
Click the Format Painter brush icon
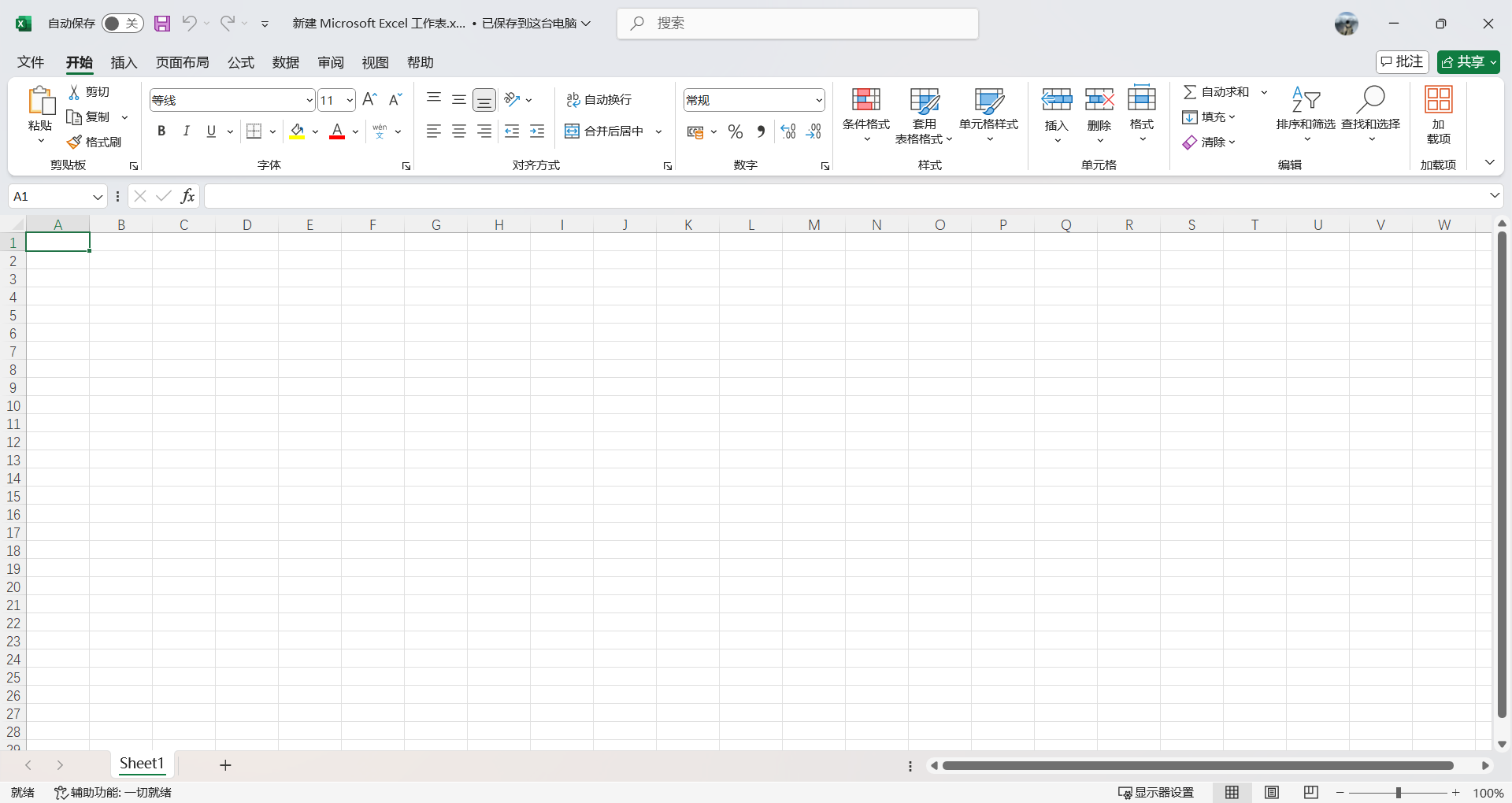[75, 142]
